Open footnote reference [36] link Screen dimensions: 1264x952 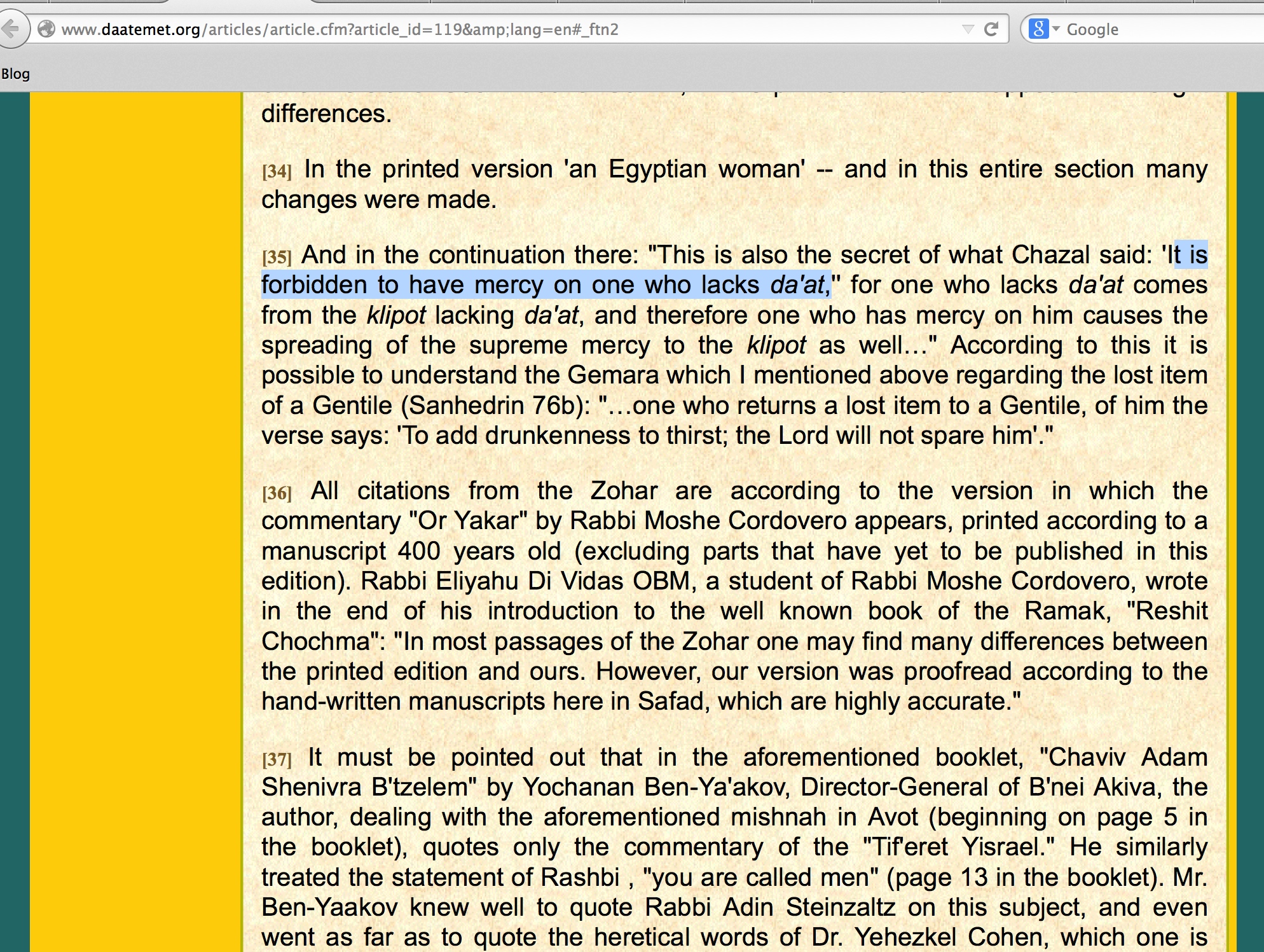(277, 493)
